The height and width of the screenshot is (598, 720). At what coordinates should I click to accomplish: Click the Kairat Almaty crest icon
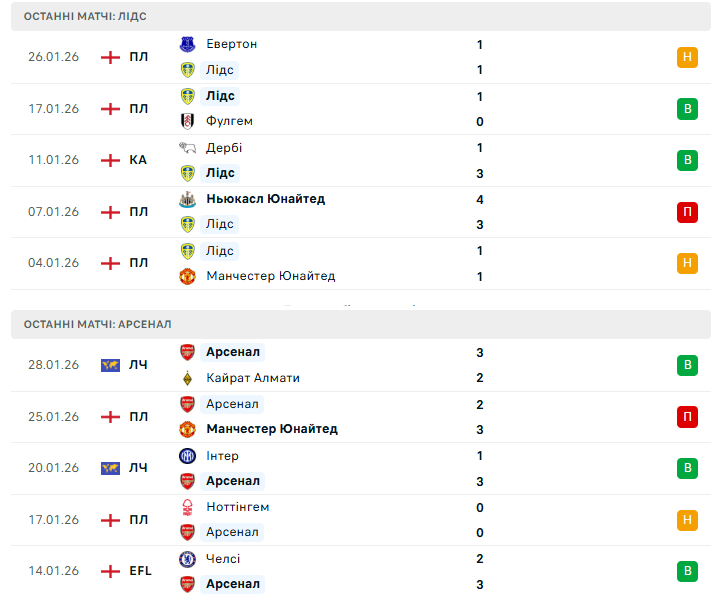(x=187, y=378)
